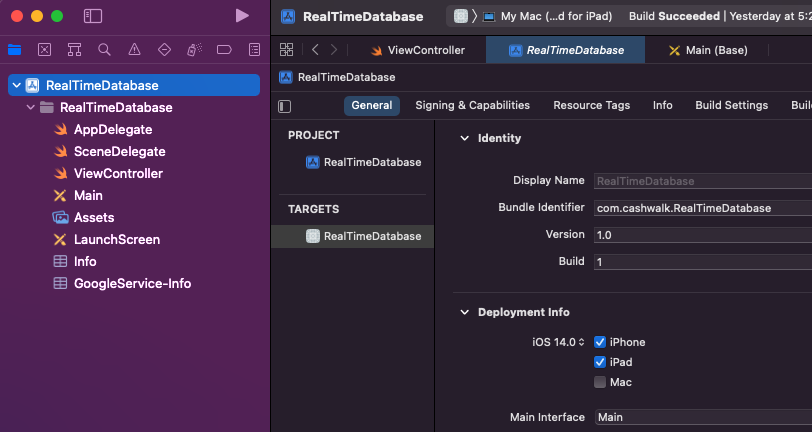Open the Breakpoint navigator
Image resolution: width=812 pixels, height=432 pixels.
(224, 49)
